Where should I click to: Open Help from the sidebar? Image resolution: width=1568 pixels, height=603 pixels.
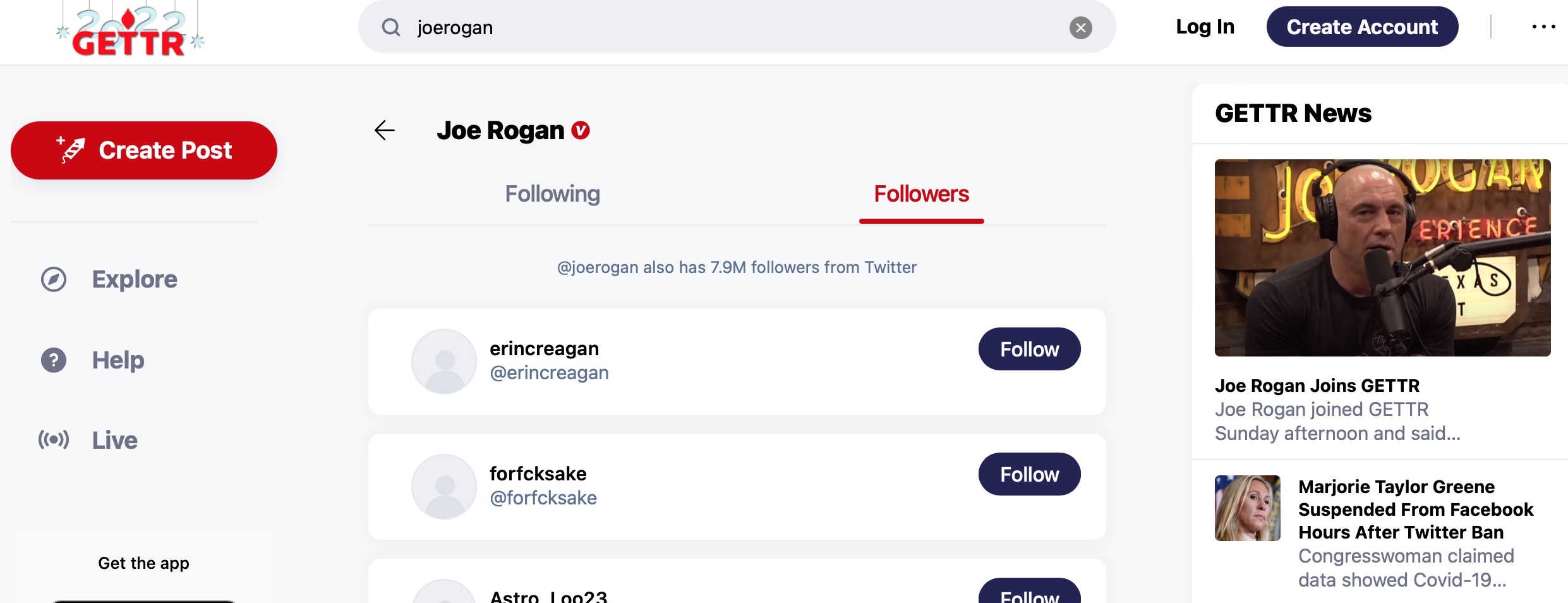(x=118, y=360)
